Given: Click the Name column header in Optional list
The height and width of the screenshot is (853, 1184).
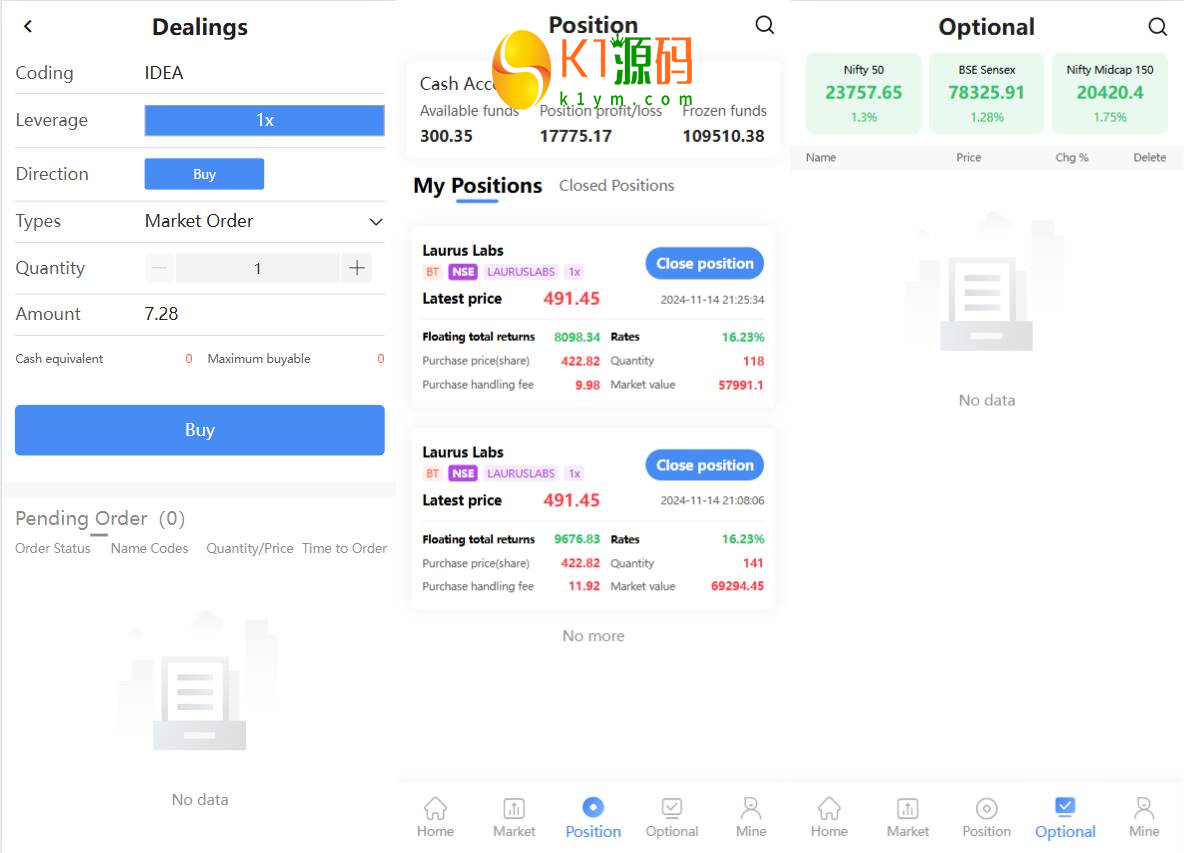Looking at the screenshot, I should coord(820,157).
